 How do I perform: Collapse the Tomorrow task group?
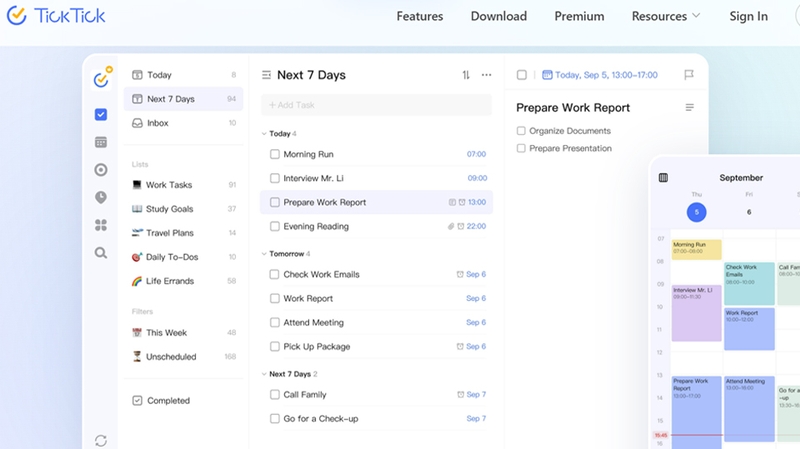(264, 254)
